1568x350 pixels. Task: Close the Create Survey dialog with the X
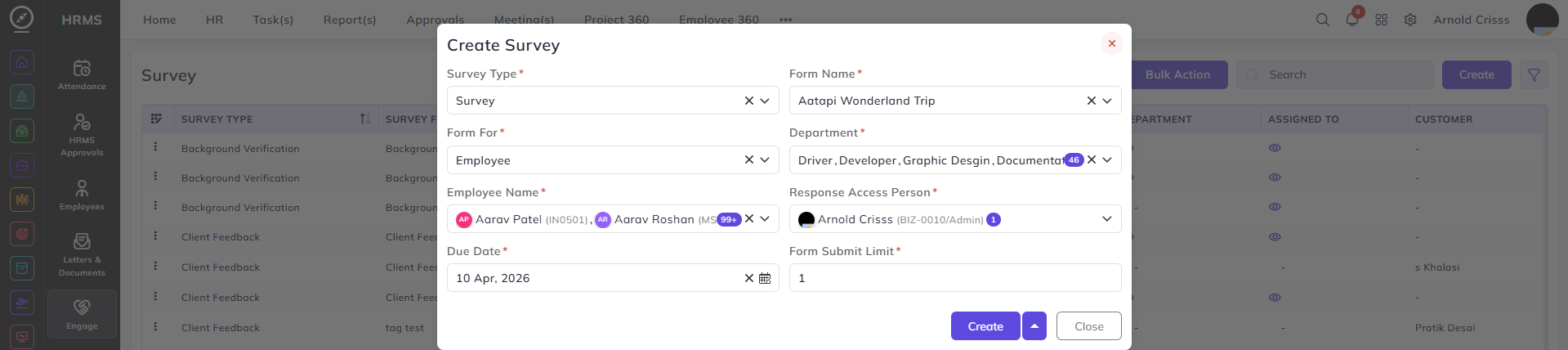pyautogui.click(x=1111, y=43)
